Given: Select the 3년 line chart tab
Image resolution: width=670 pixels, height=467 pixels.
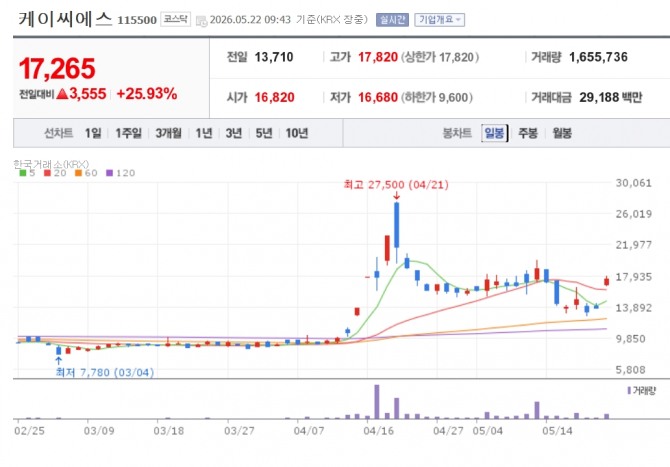Looking at the screenshot, I should click(234, 133).
